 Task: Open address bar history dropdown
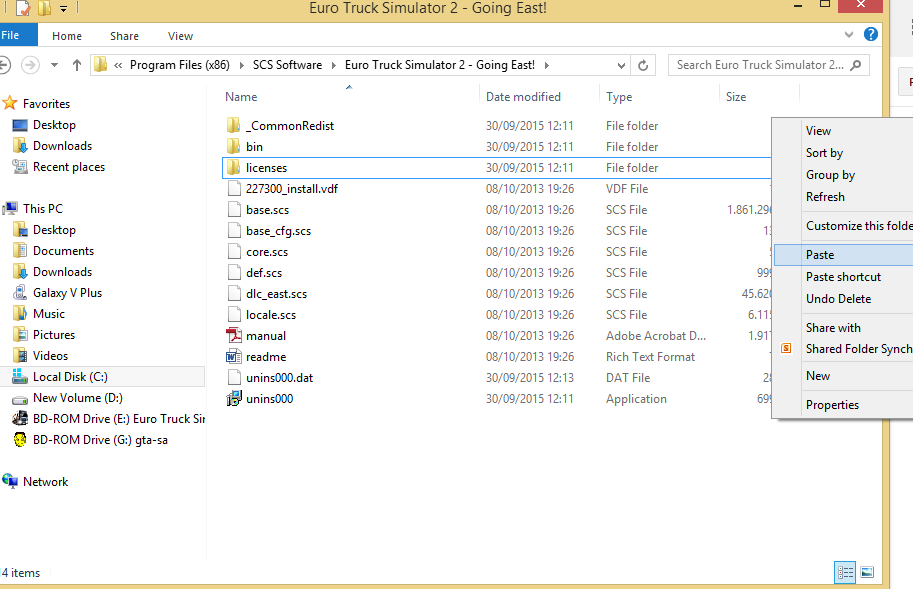pos(621,65)
